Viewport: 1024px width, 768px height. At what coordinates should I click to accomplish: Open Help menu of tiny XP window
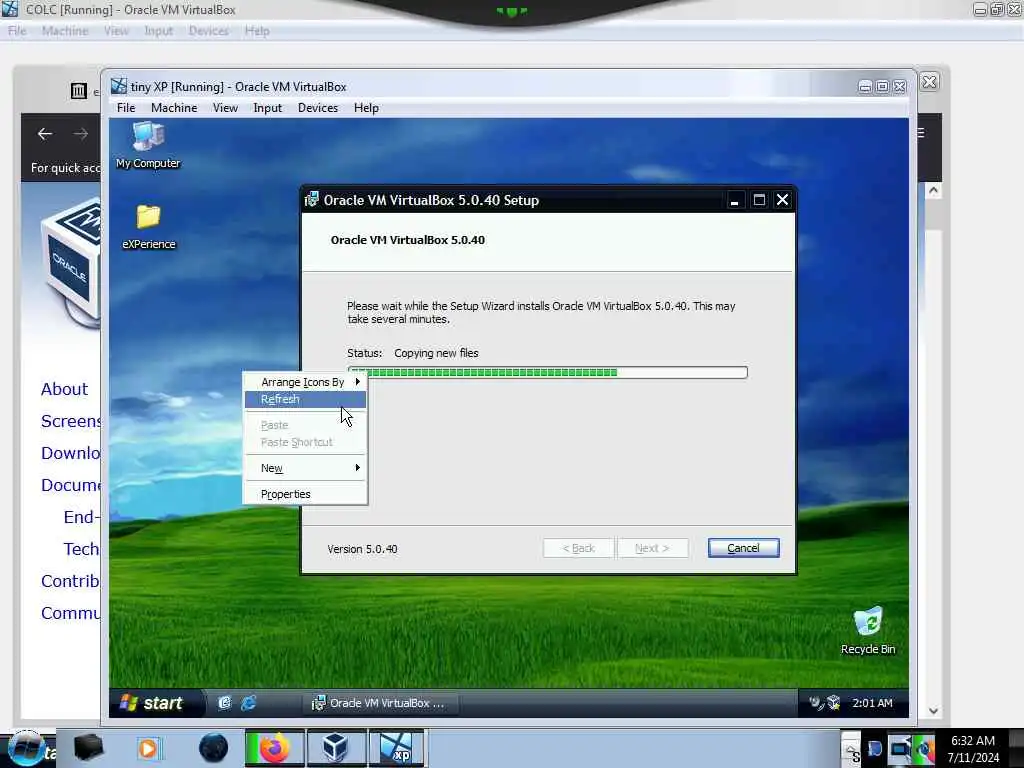coord(366,108)
